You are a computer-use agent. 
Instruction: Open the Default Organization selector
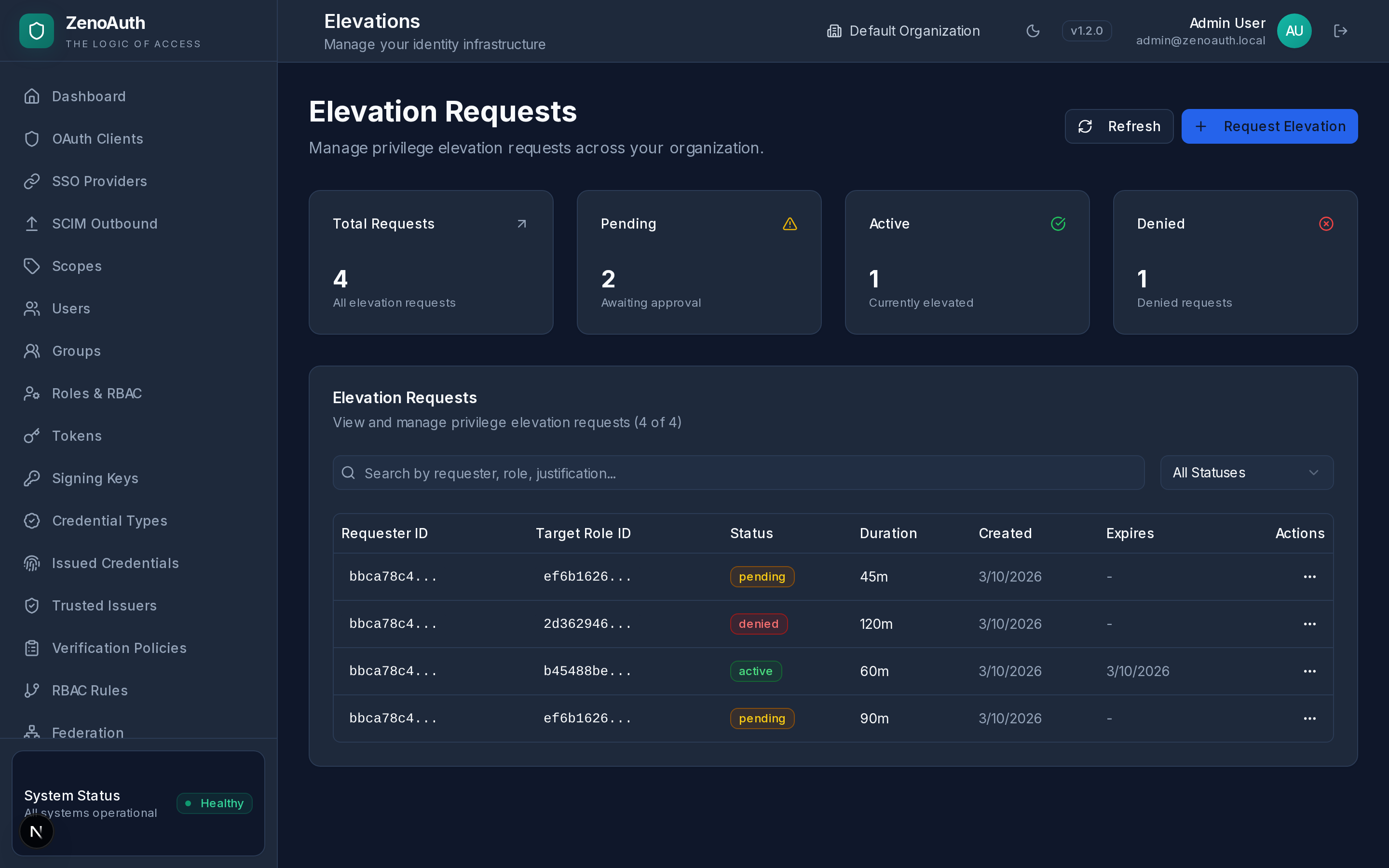click(903, 31)
